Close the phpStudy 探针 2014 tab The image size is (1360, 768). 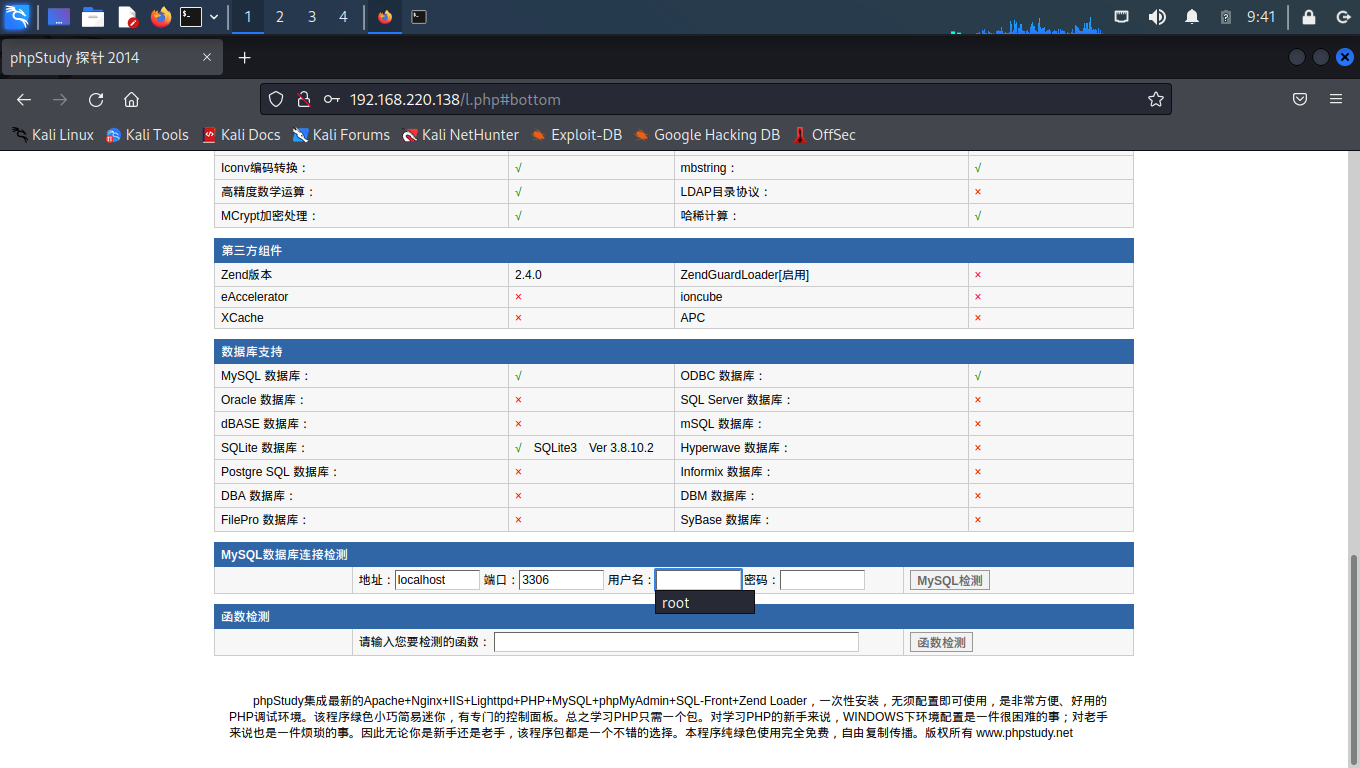click(207, 58)
